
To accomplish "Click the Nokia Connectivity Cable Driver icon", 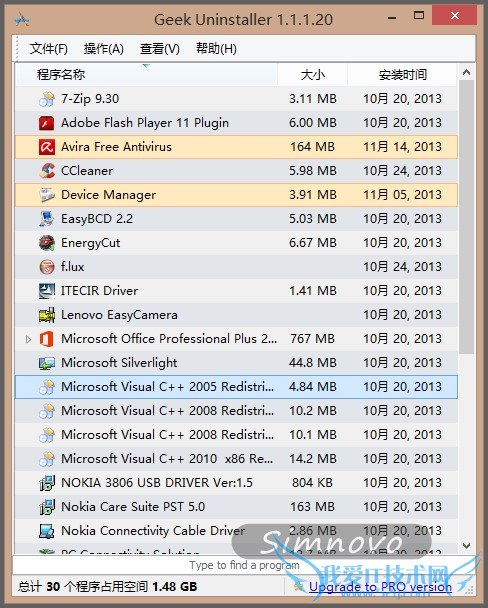I will coord(47,532).
